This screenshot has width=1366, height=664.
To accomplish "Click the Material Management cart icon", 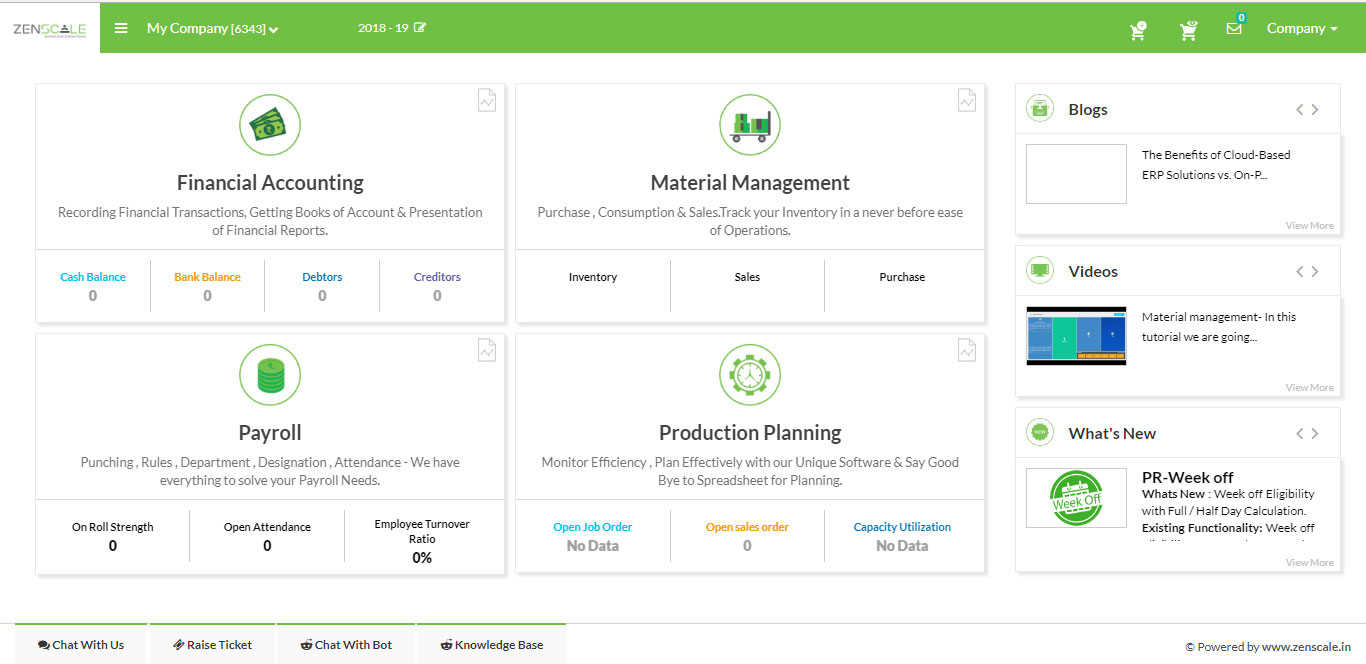I will [x=750, y=125].
